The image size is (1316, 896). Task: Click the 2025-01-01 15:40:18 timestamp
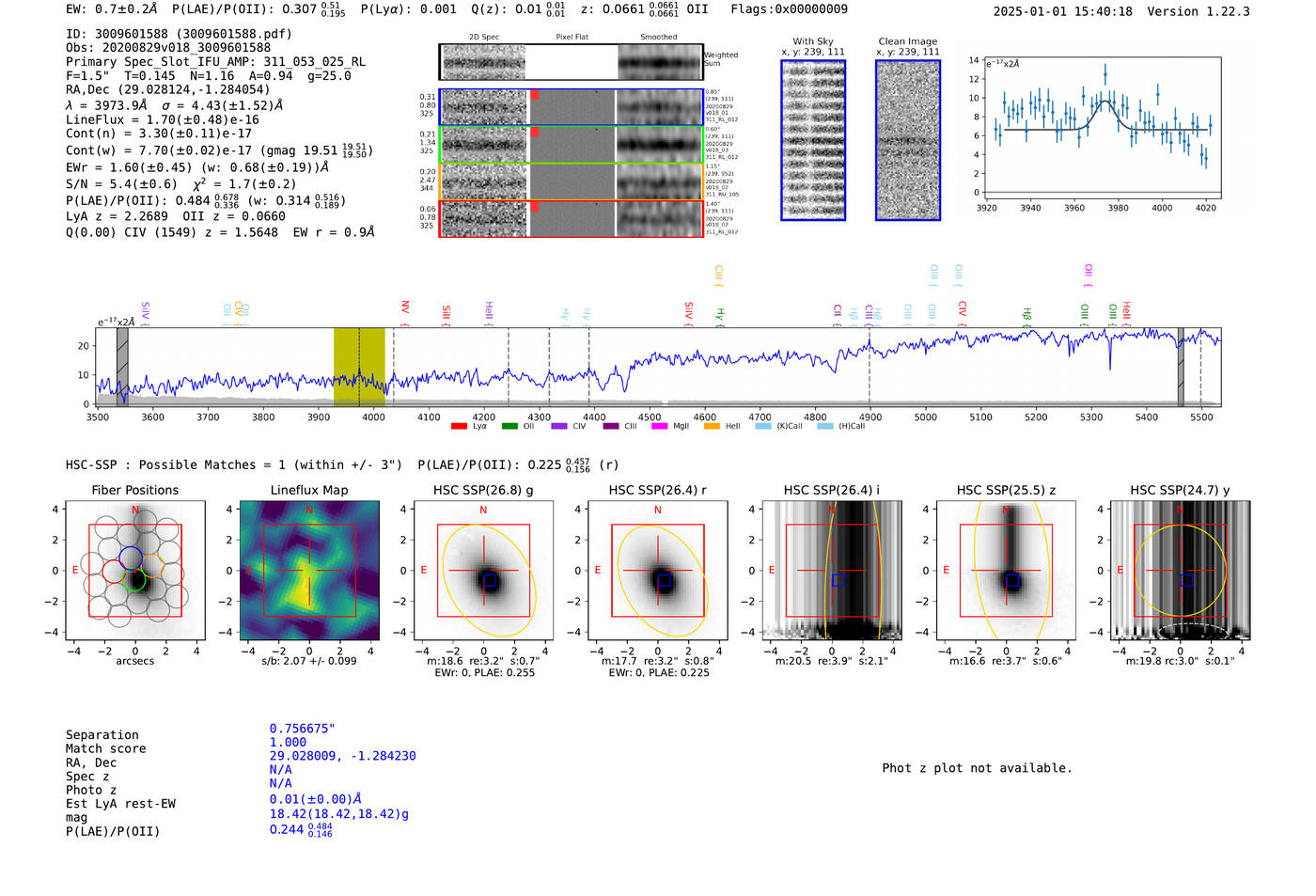pos(1062,12)
